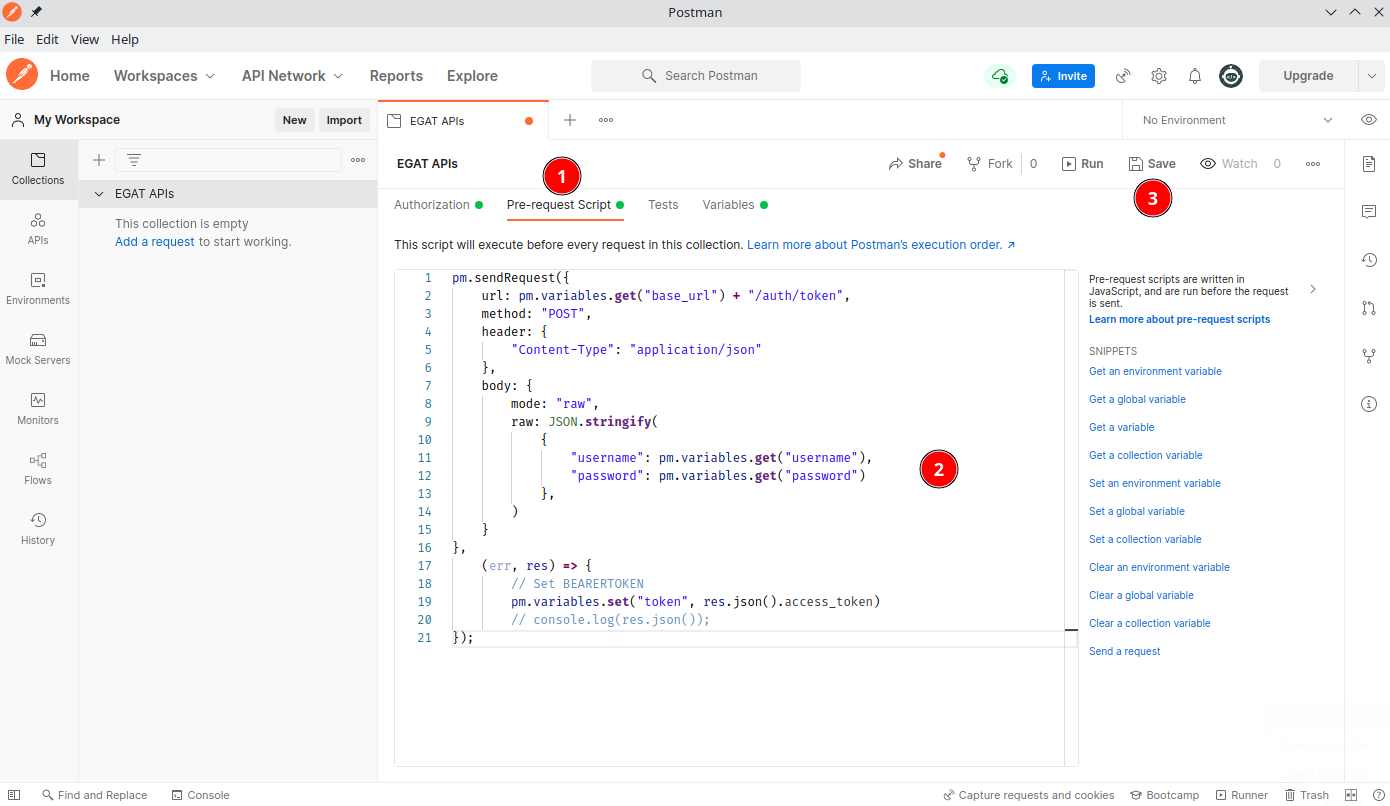1390x806 pixels.
Task: Open the File menu
Action: point(14,40)
